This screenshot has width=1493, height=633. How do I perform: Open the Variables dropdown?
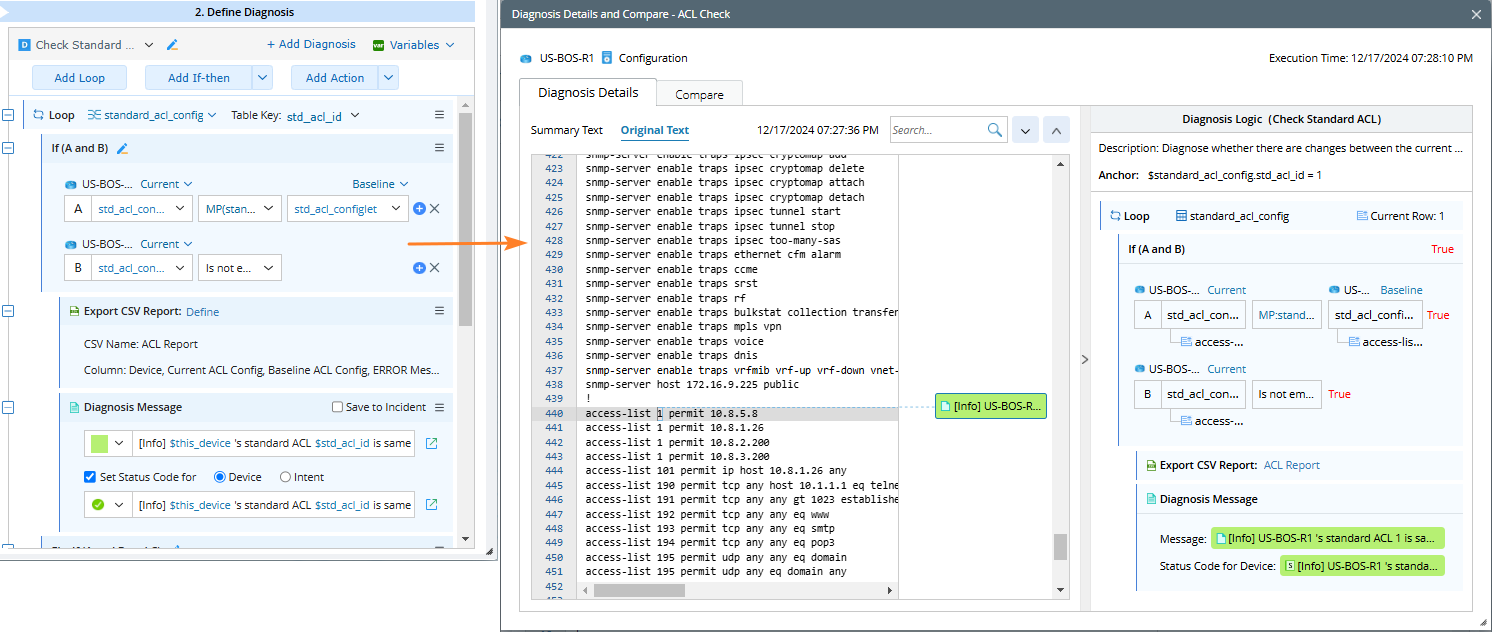click(x=413, y=45)
